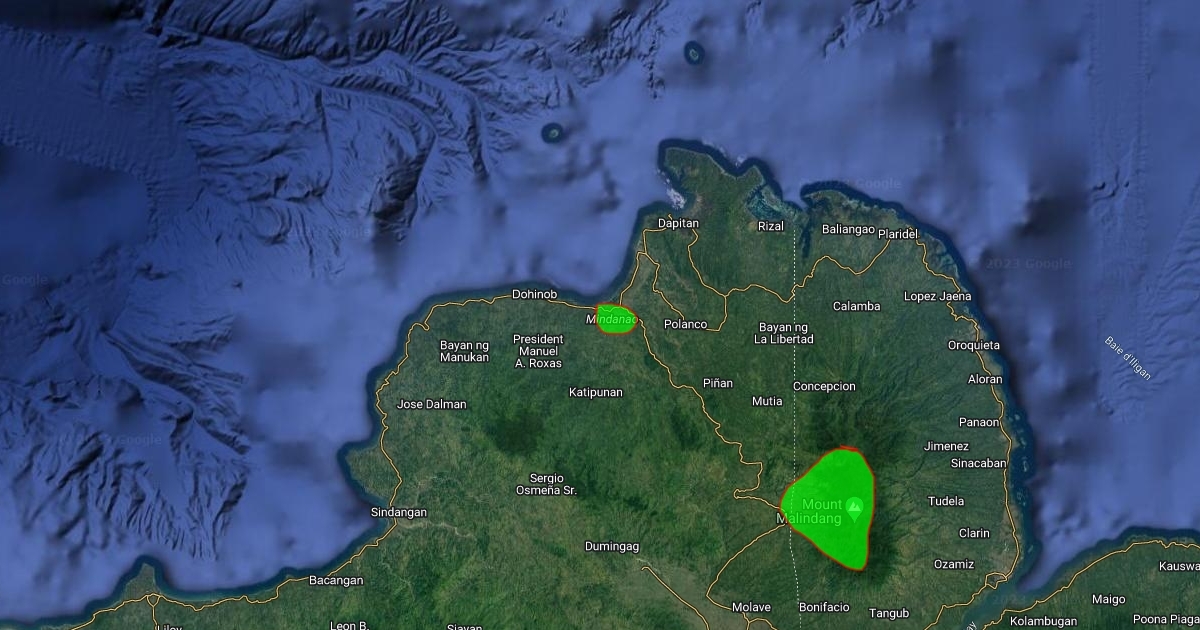Click the Maigo place label
1200x630 pixels.
tap(1109, 599)
